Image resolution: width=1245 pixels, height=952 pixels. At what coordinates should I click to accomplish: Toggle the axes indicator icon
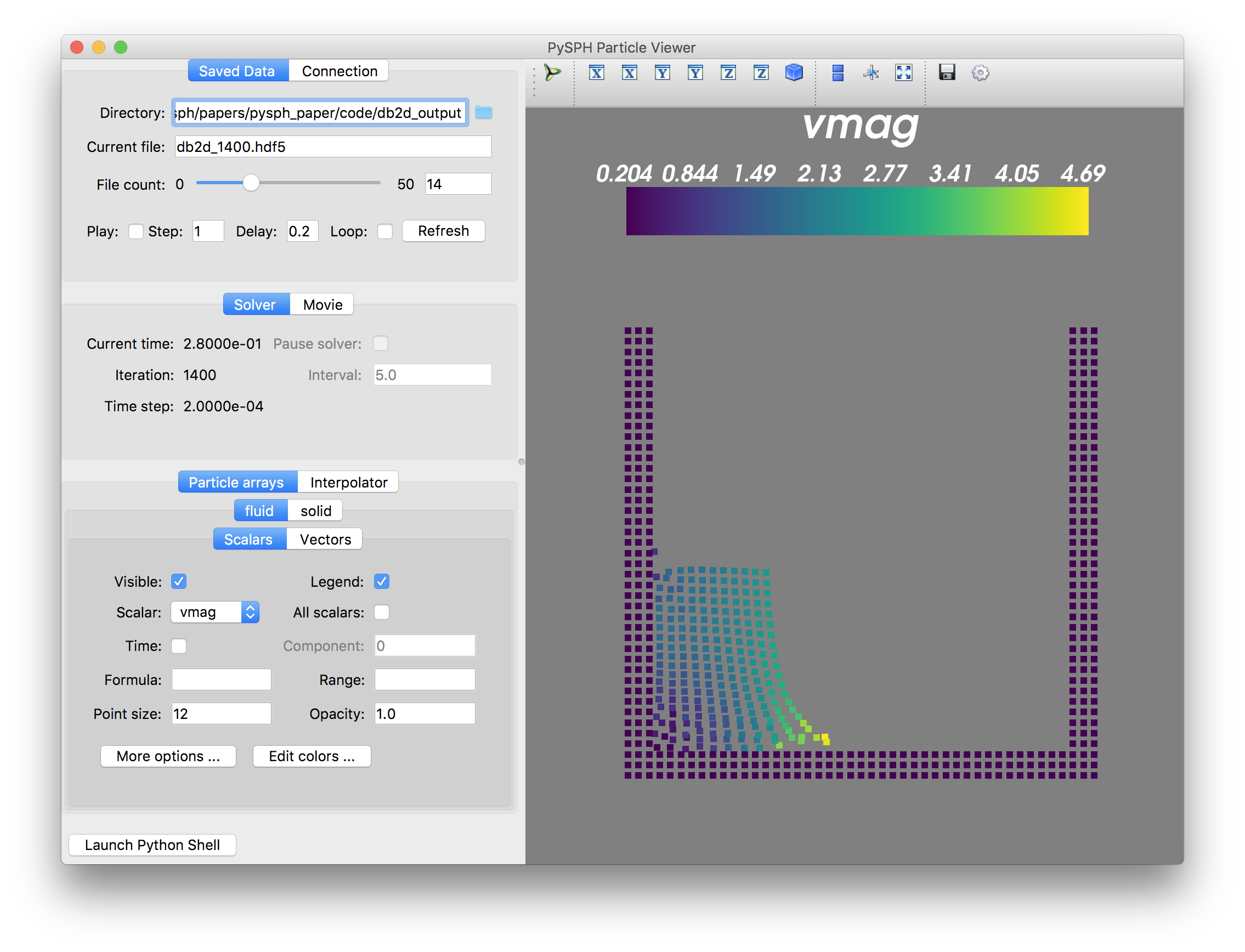pyautogui.click(x=871, y=72)
